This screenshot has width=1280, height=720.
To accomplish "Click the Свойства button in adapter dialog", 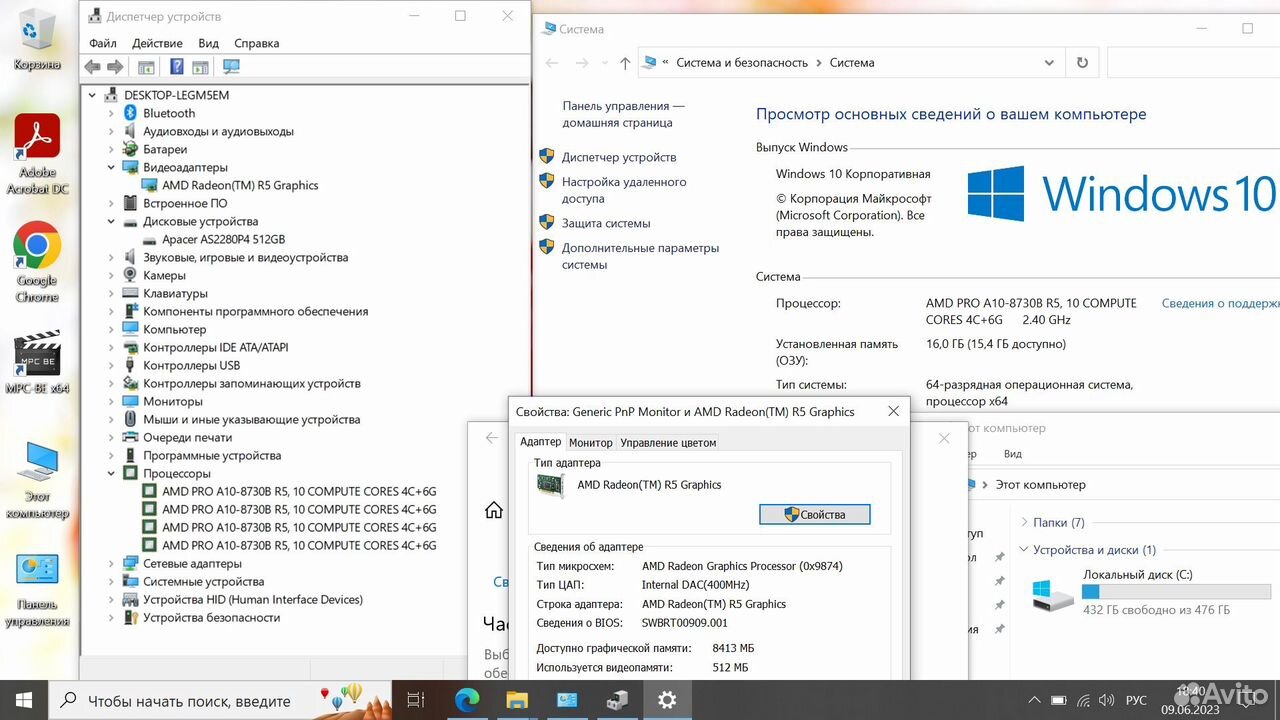I will pyautogui.click(x=815, y=514).
